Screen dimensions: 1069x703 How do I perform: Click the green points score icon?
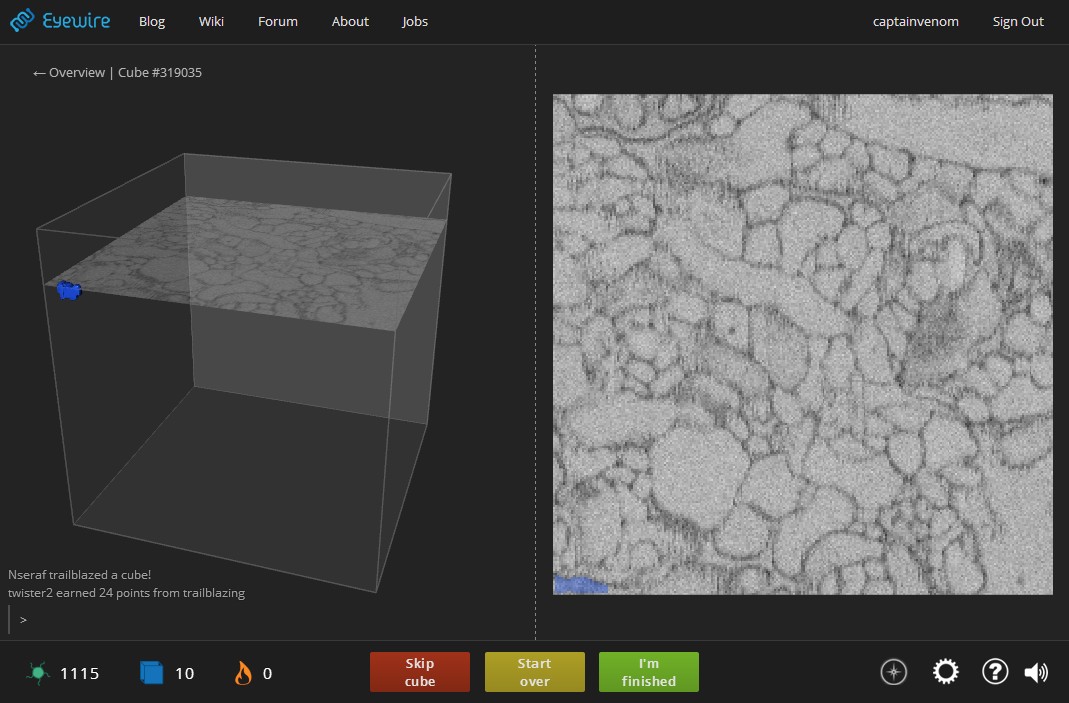coord(38,673)
